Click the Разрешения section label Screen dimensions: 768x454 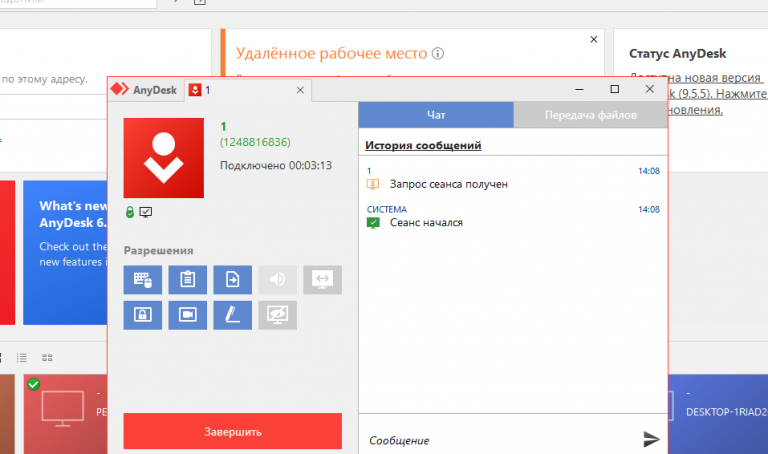click(x=158, y=251)
